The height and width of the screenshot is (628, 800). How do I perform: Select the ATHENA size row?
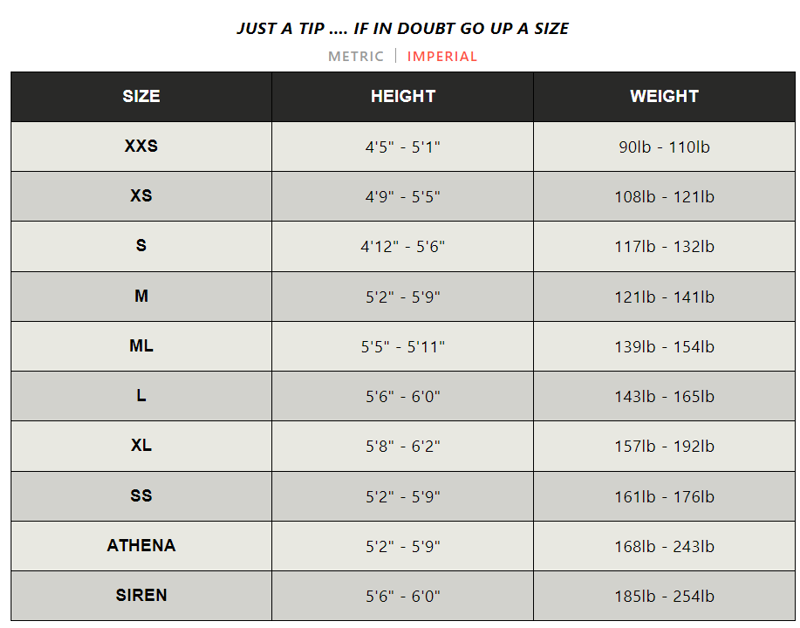(140, 546)
